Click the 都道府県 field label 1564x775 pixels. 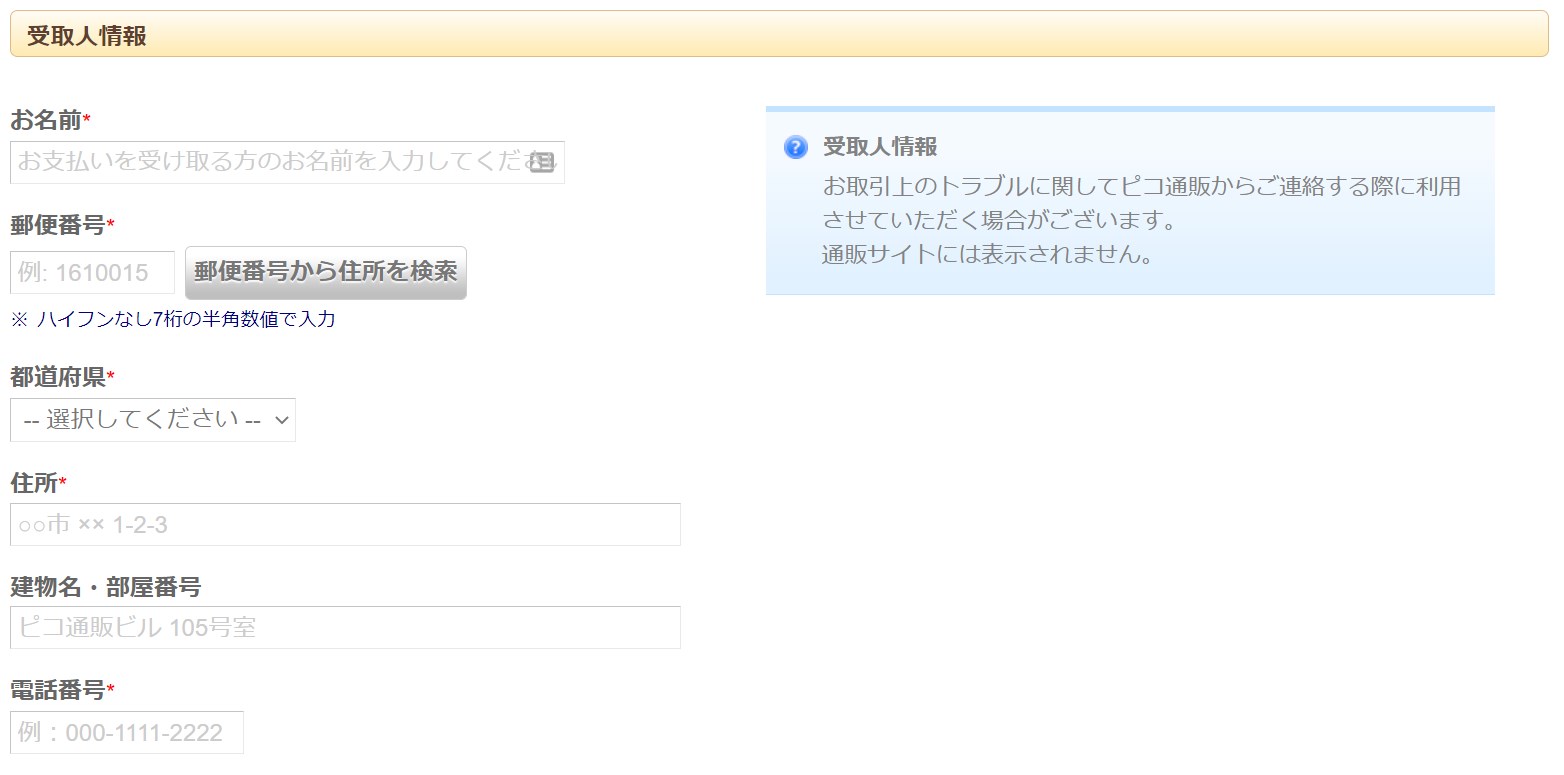point(58,377)
